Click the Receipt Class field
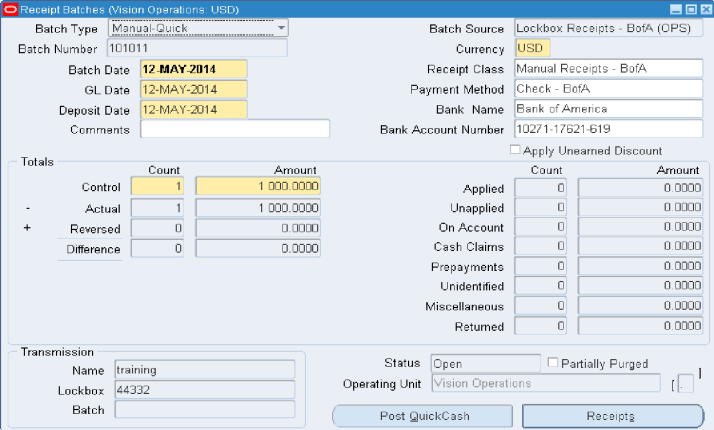Image resolution: width=714 pixels, height=430 pixels. pyautogui.click(x=608, y=69)
